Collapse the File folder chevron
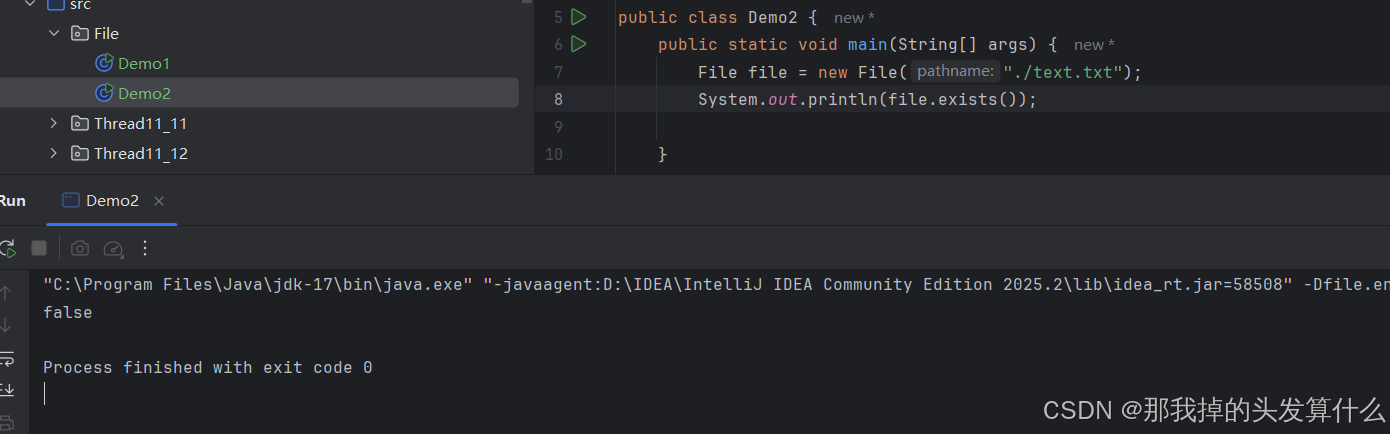The width and height of the screenshot is (1390, 434). (54, 34)
